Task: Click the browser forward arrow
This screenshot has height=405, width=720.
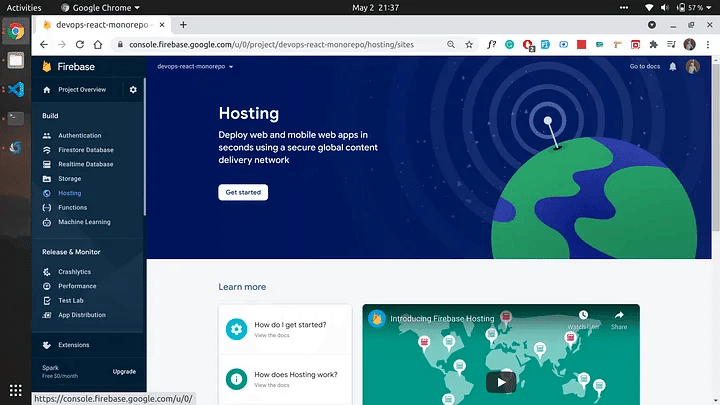Action: (x=62, y=45)
